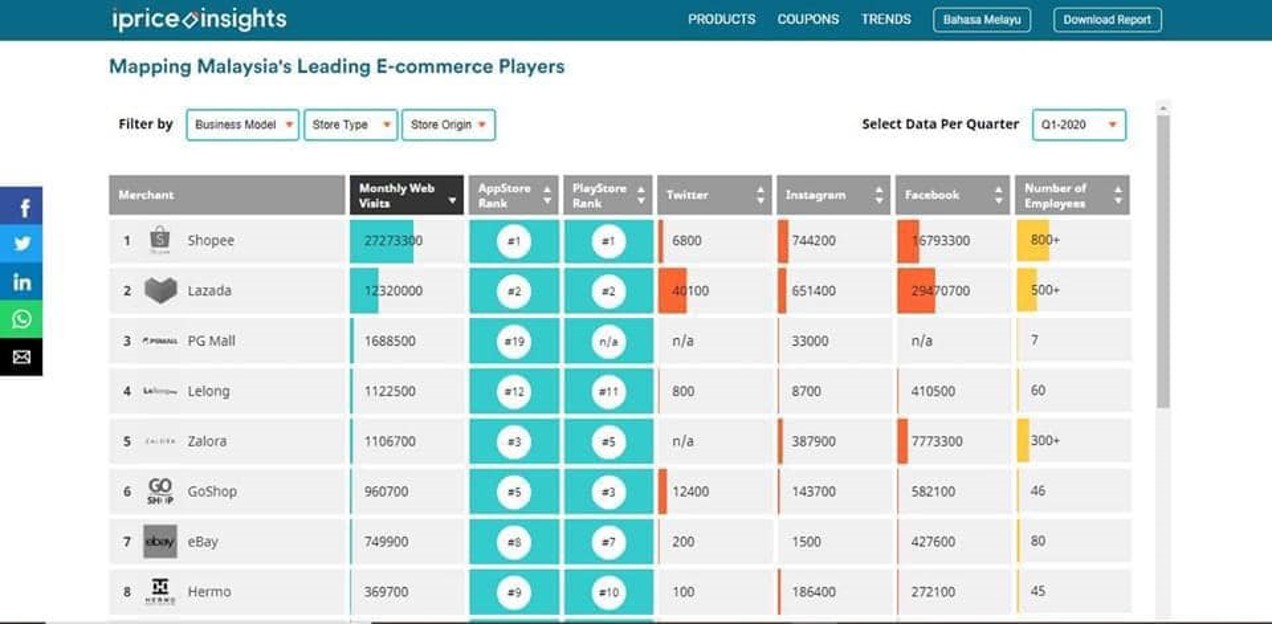
Task: Click PG Mall's 1688500 visits value
Action: (390, 341)
